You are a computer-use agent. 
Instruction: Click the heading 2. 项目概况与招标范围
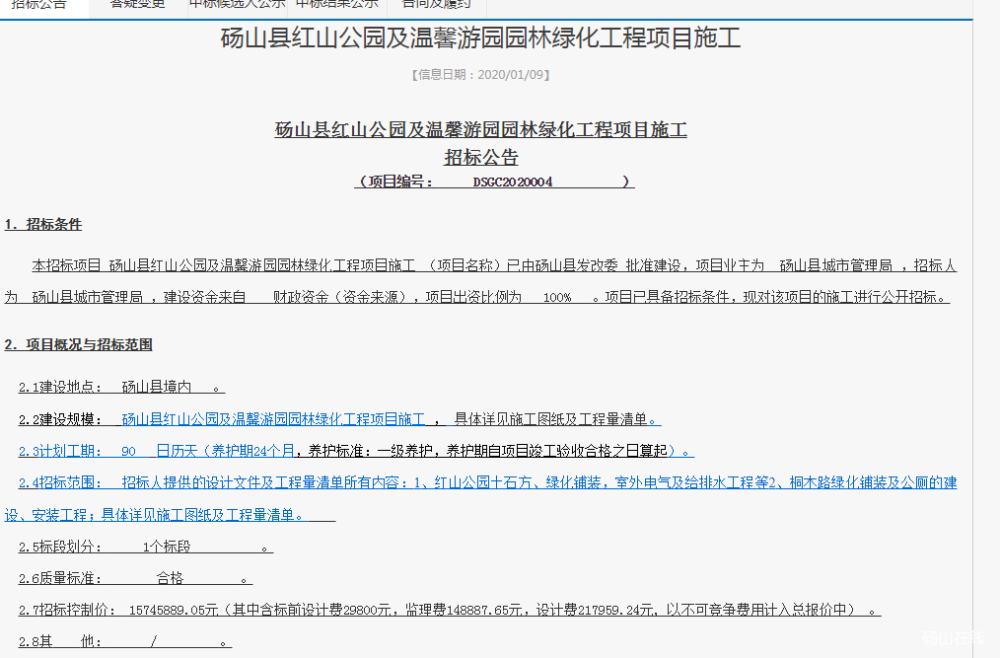coord(78,345)
